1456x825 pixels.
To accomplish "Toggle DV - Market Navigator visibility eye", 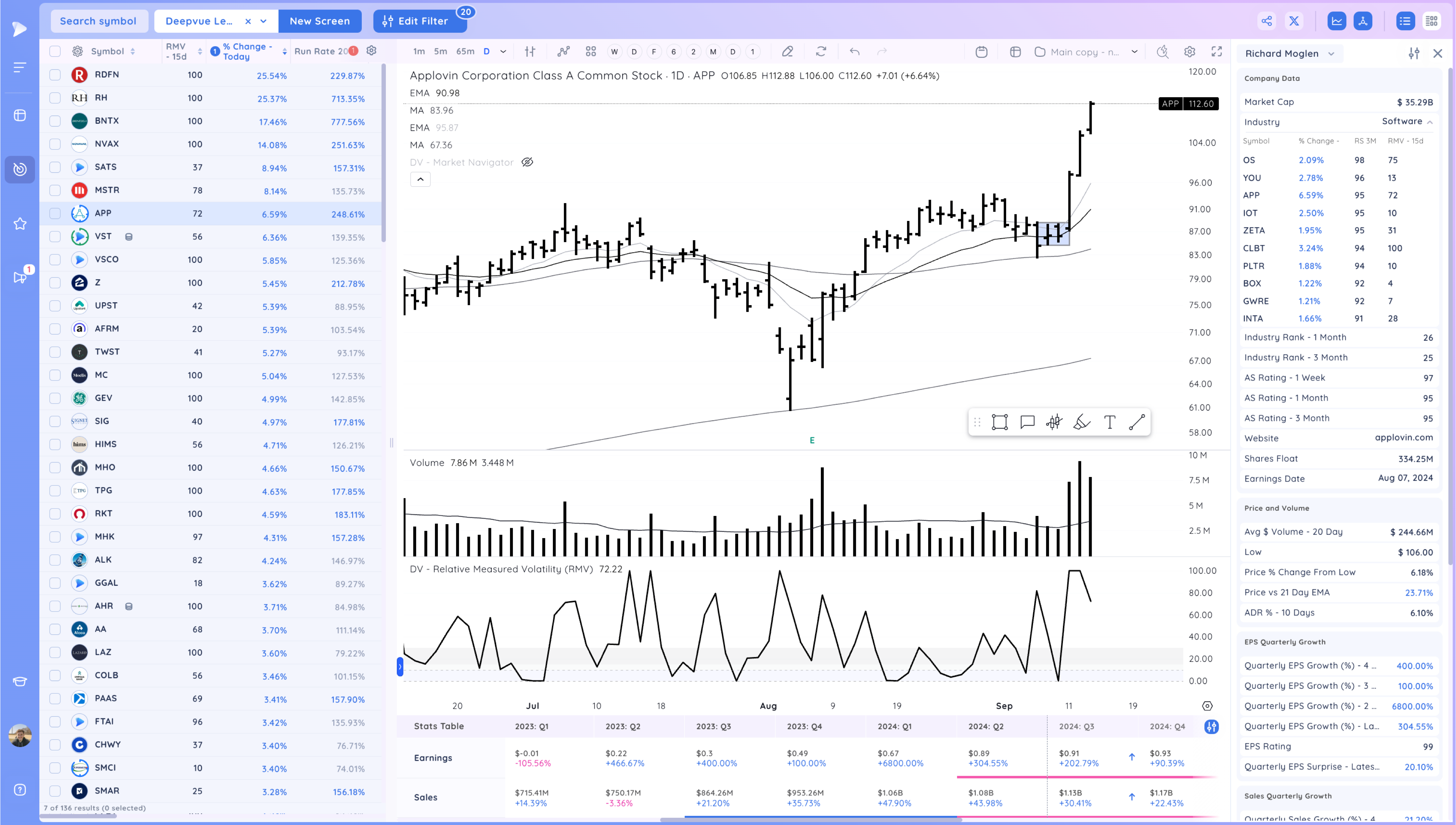I will coord(527,163).
